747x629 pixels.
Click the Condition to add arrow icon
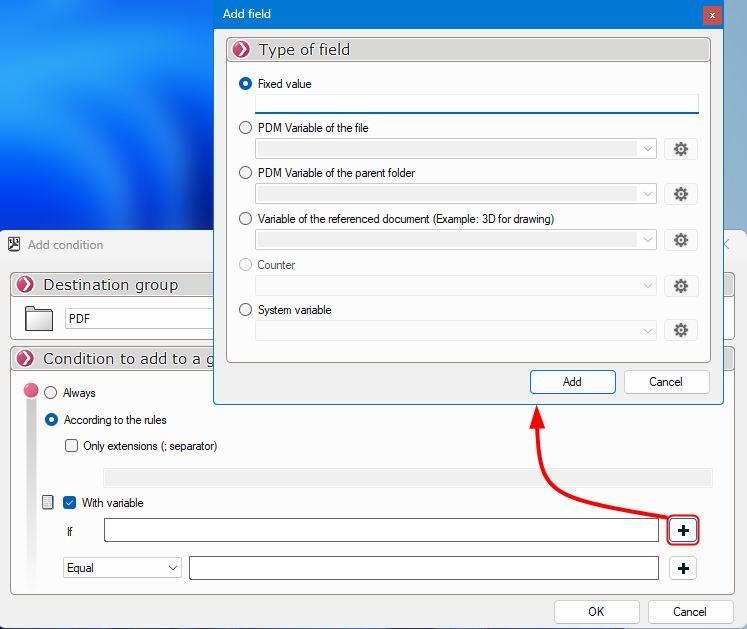point(25,358)
